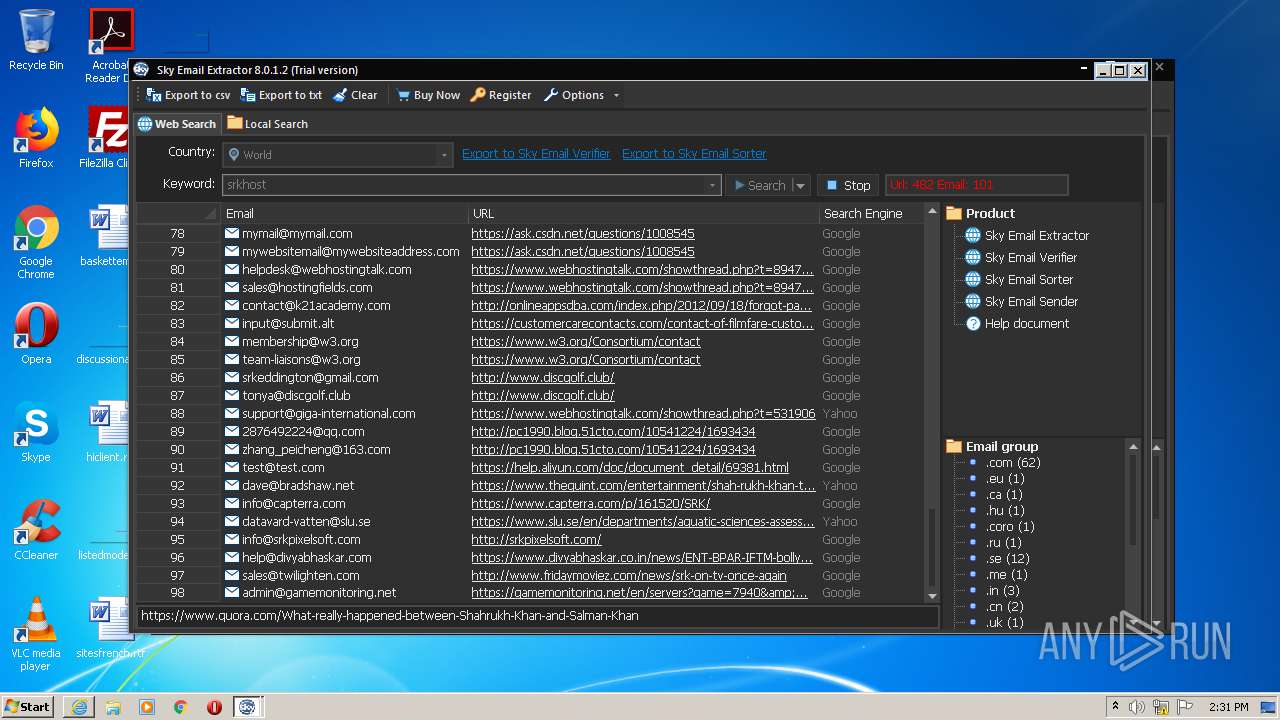This screenshot has width=1280, height=720.
Task: Sort by the Email column header
Action: point(344,213)
